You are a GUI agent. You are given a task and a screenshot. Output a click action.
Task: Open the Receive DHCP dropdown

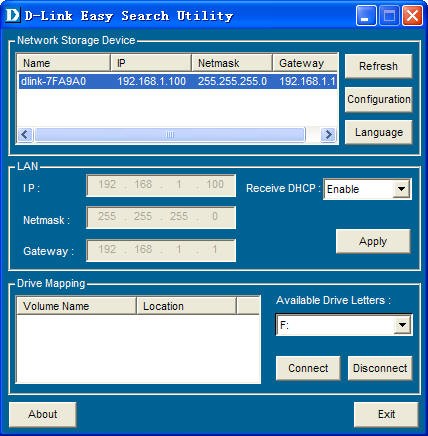[x=401, y=189]
